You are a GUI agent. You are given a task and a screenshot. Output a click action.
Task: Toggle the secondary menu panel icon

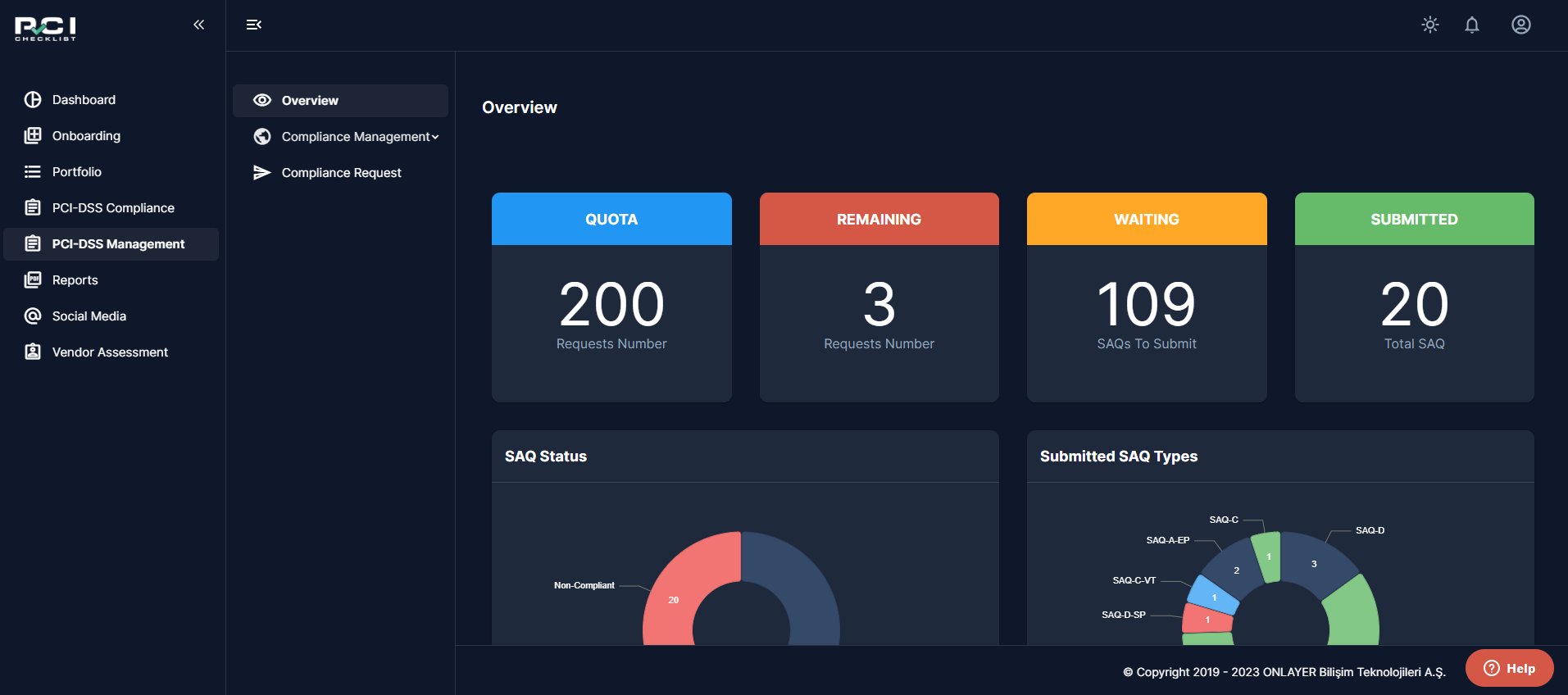(254, 25)
